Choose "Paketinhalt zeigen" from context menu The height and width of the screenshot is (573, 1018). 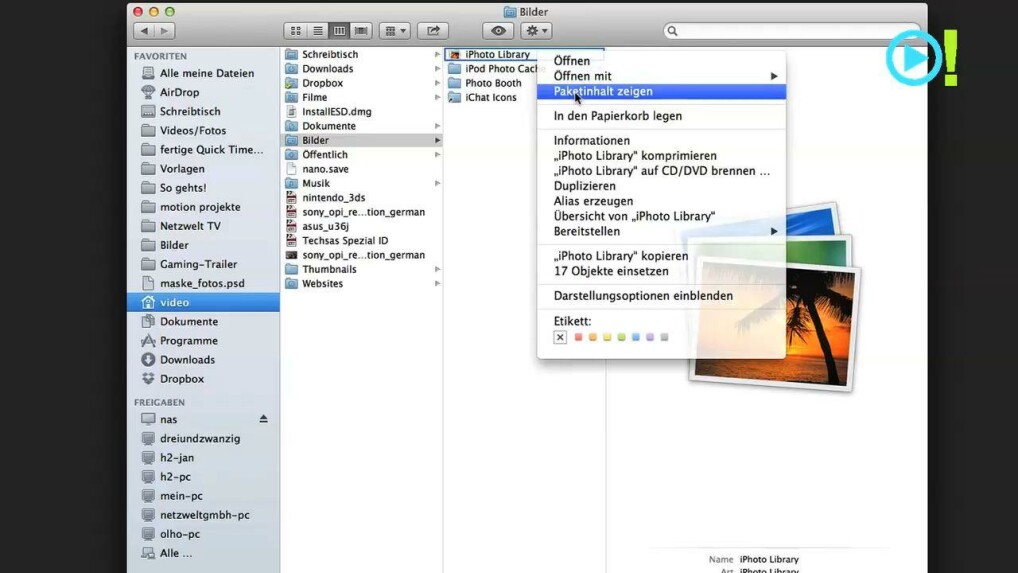(603, 91)
